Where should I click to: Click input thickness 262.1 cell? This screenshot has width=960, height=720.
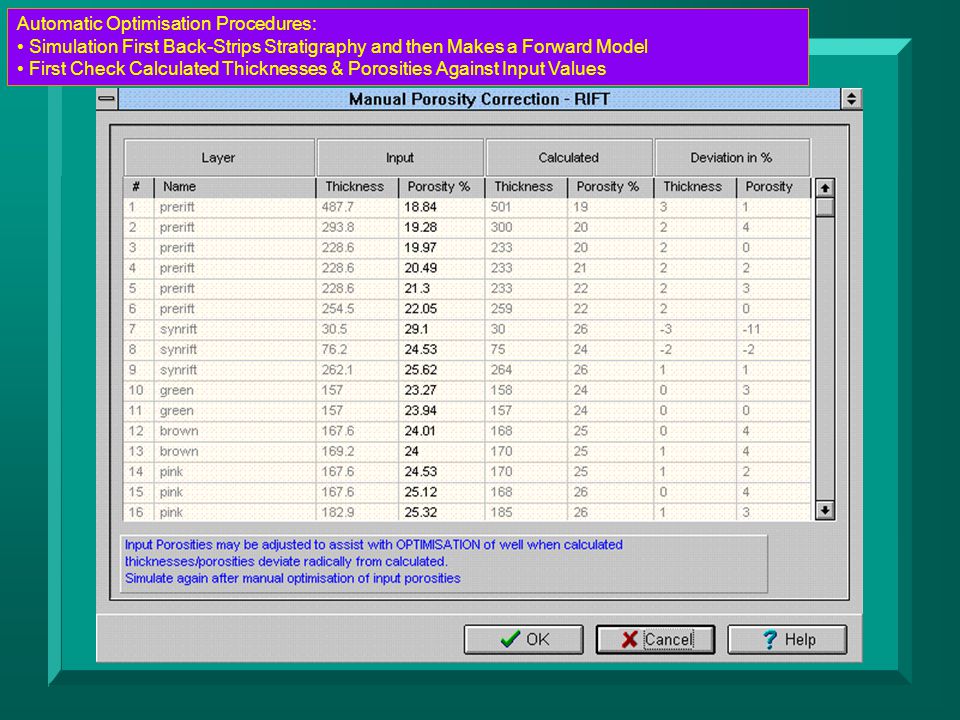click(358, 370)
